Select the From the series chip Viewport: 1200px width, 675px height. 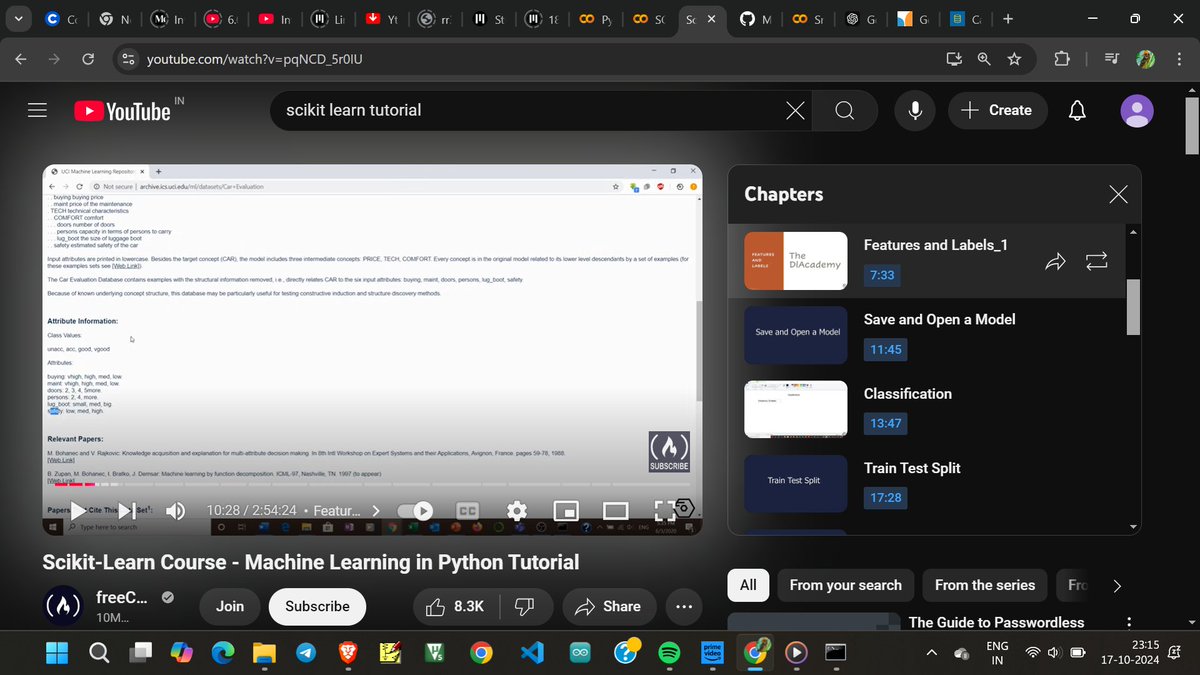pyautogui.click(x=985, y=585)
